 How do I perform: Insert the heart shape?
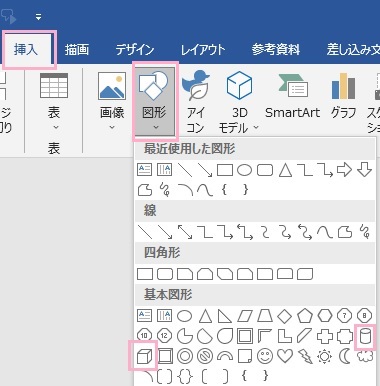[x=285, y=356]
